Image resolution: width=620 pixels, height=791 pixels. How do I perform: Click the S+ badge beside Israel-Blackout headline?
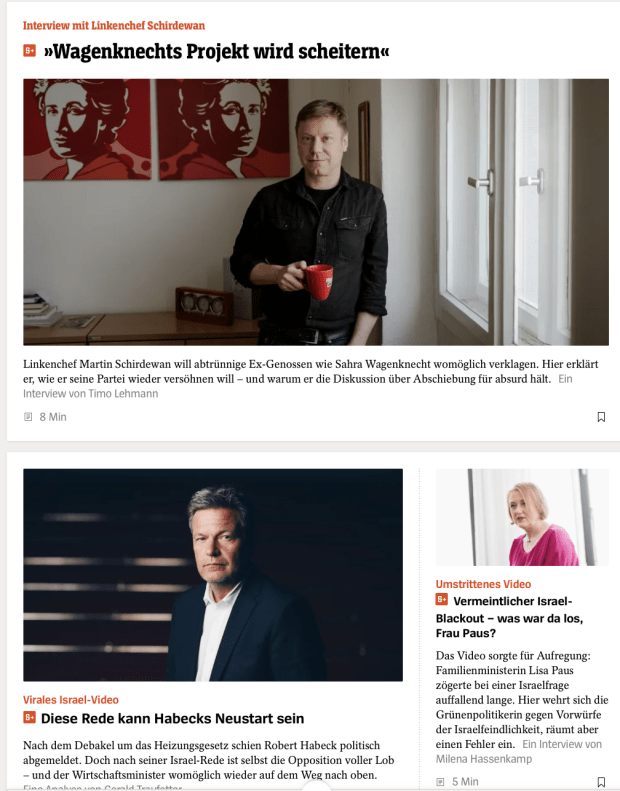click(442, 599)
